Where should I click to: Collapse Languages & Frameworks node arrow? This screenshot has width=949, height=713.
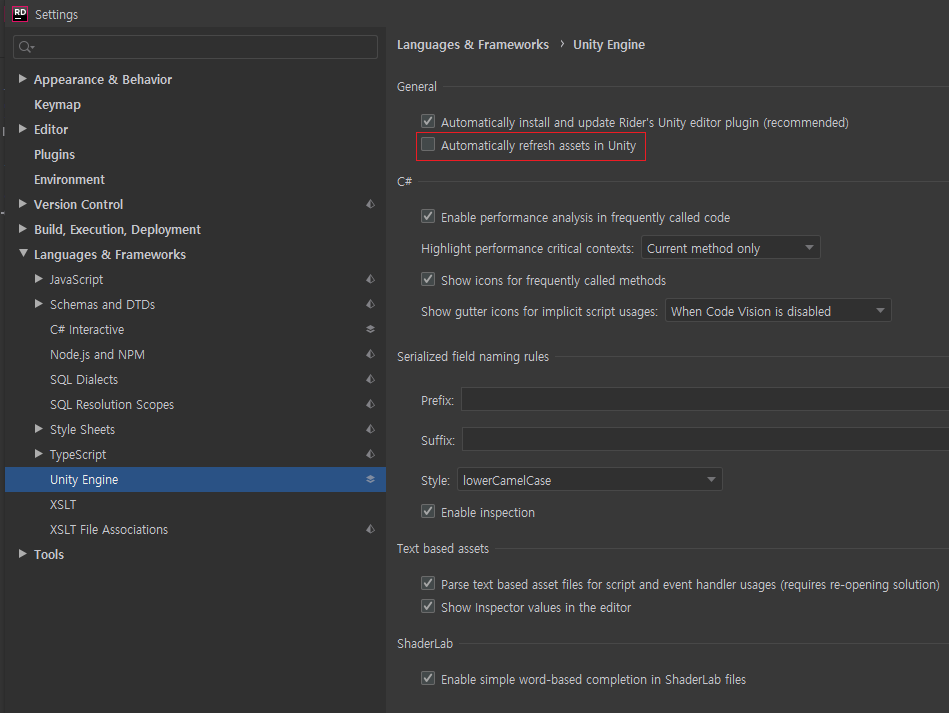tap(23, 254)
